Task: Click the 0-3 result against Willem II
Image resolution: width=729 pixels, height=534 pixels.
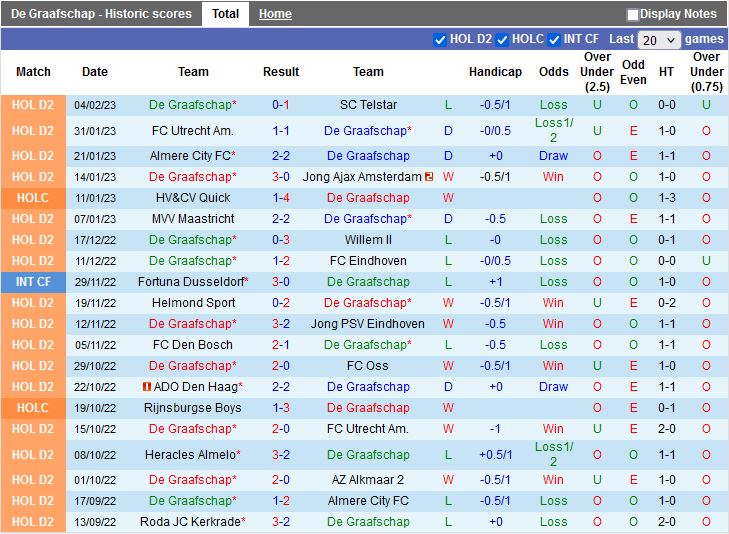Action: click(x=281, y=239)
